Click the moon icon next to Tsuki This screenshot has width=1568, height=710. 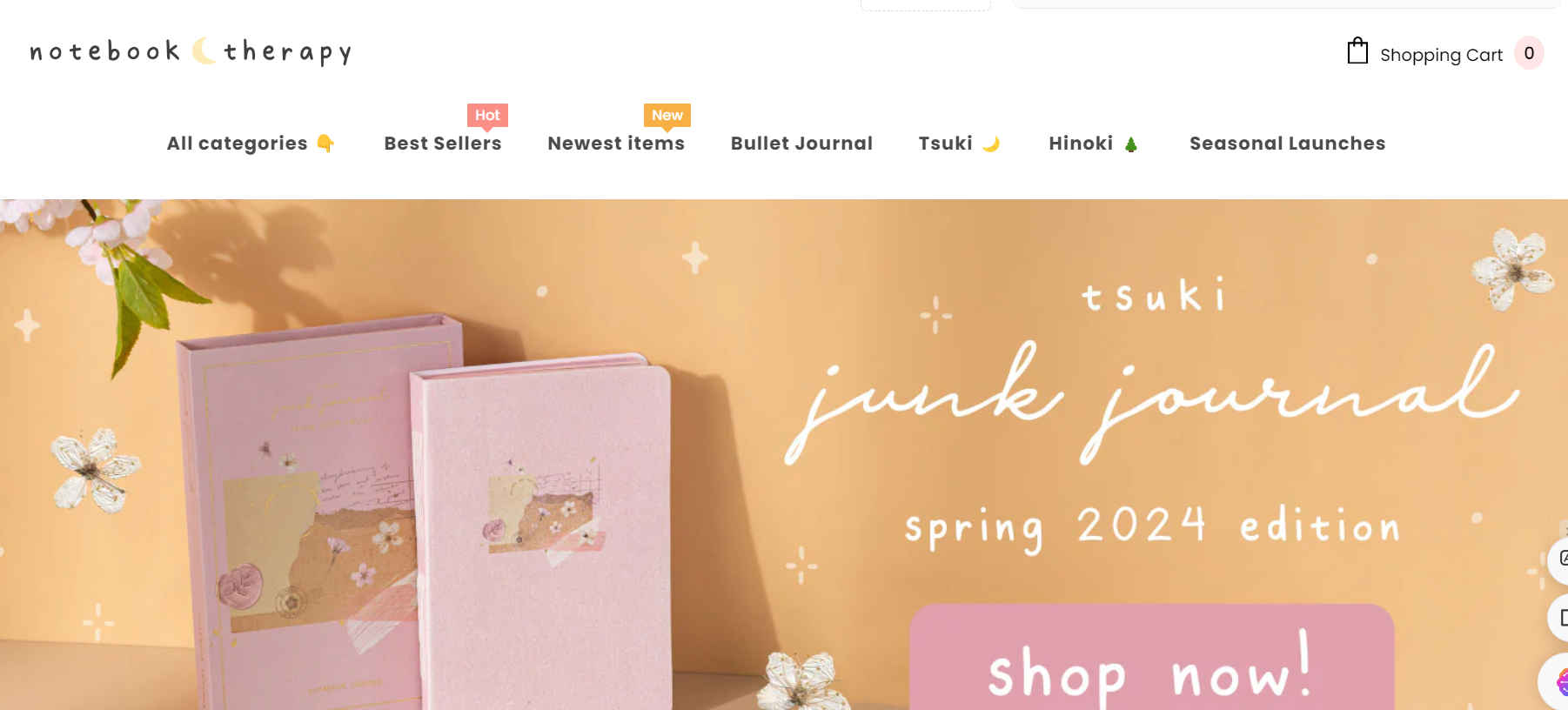click(x=990, y=144)
